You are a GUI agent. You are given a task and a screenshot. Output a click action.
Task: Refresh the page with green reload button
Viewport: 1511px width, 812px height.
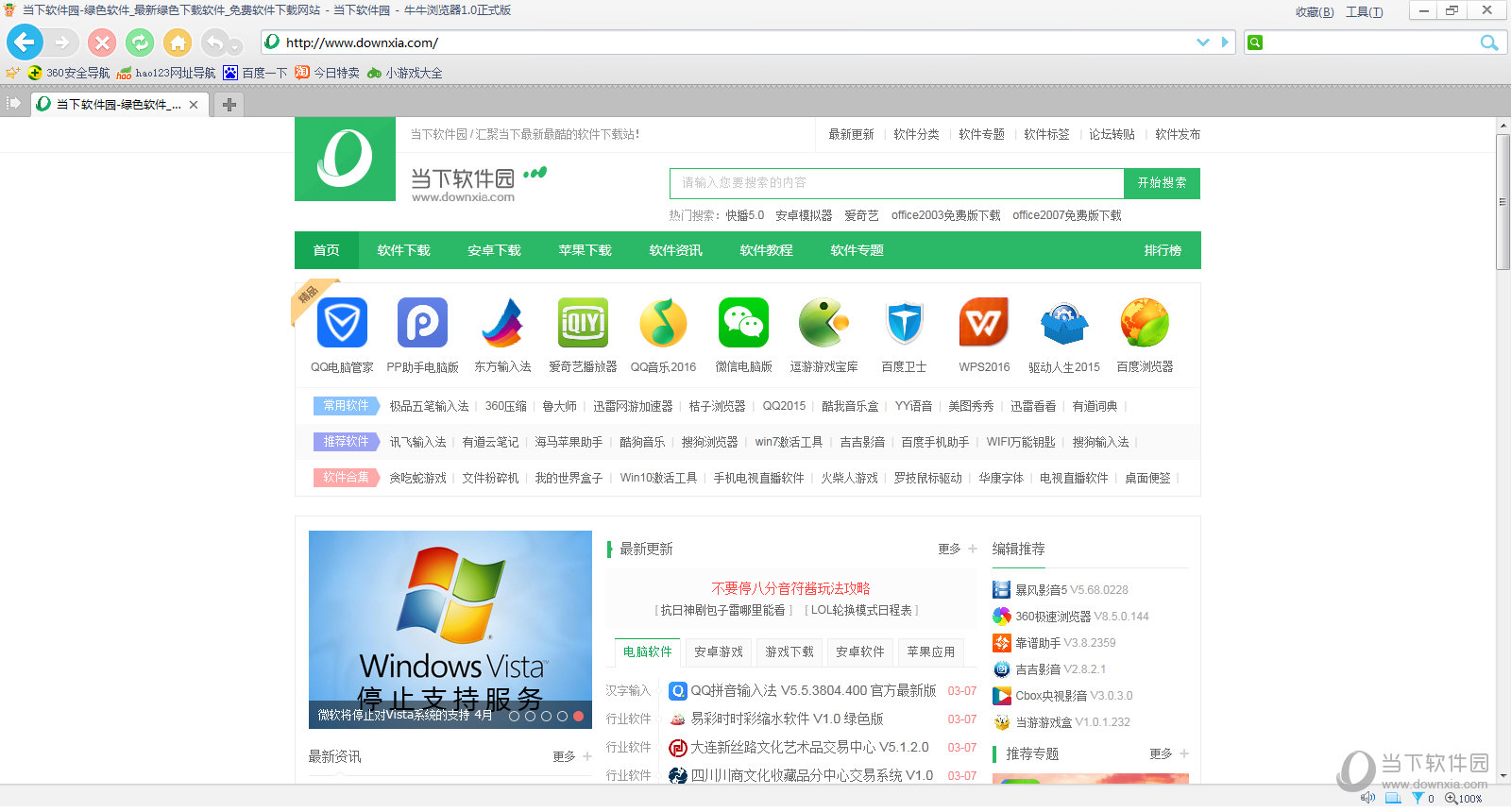coord(140,42)
